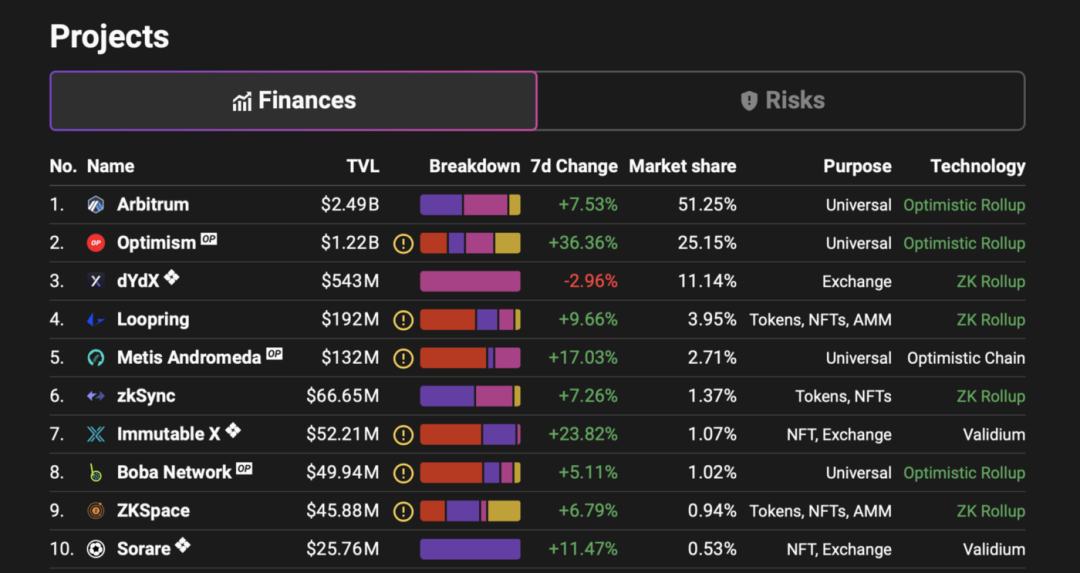Click Optimism's warning icon
Viewport: 1080px width, 573px height.
[x=403, y=244]
